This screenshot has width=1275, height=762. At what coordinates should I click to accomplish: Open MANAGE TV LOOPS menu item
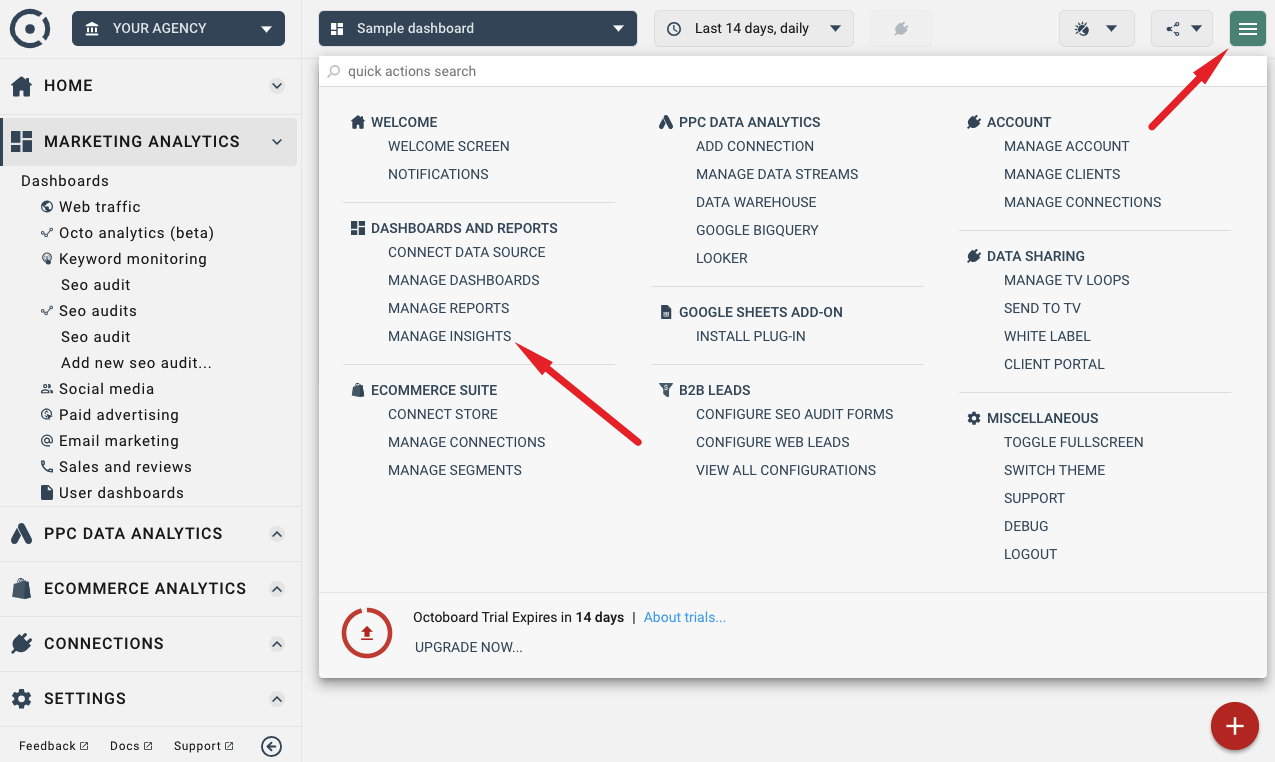(x=1067, y=280)
